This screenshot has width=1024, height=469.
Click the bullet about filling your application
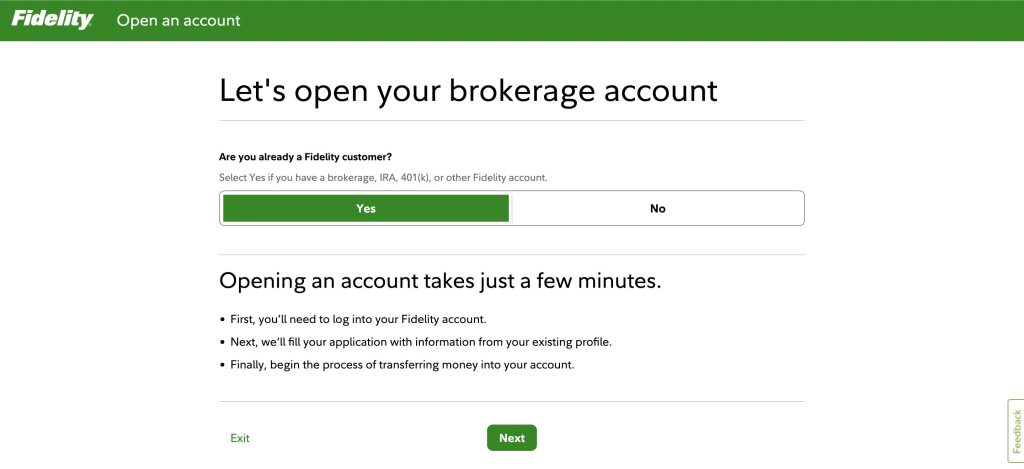(415, 342)
